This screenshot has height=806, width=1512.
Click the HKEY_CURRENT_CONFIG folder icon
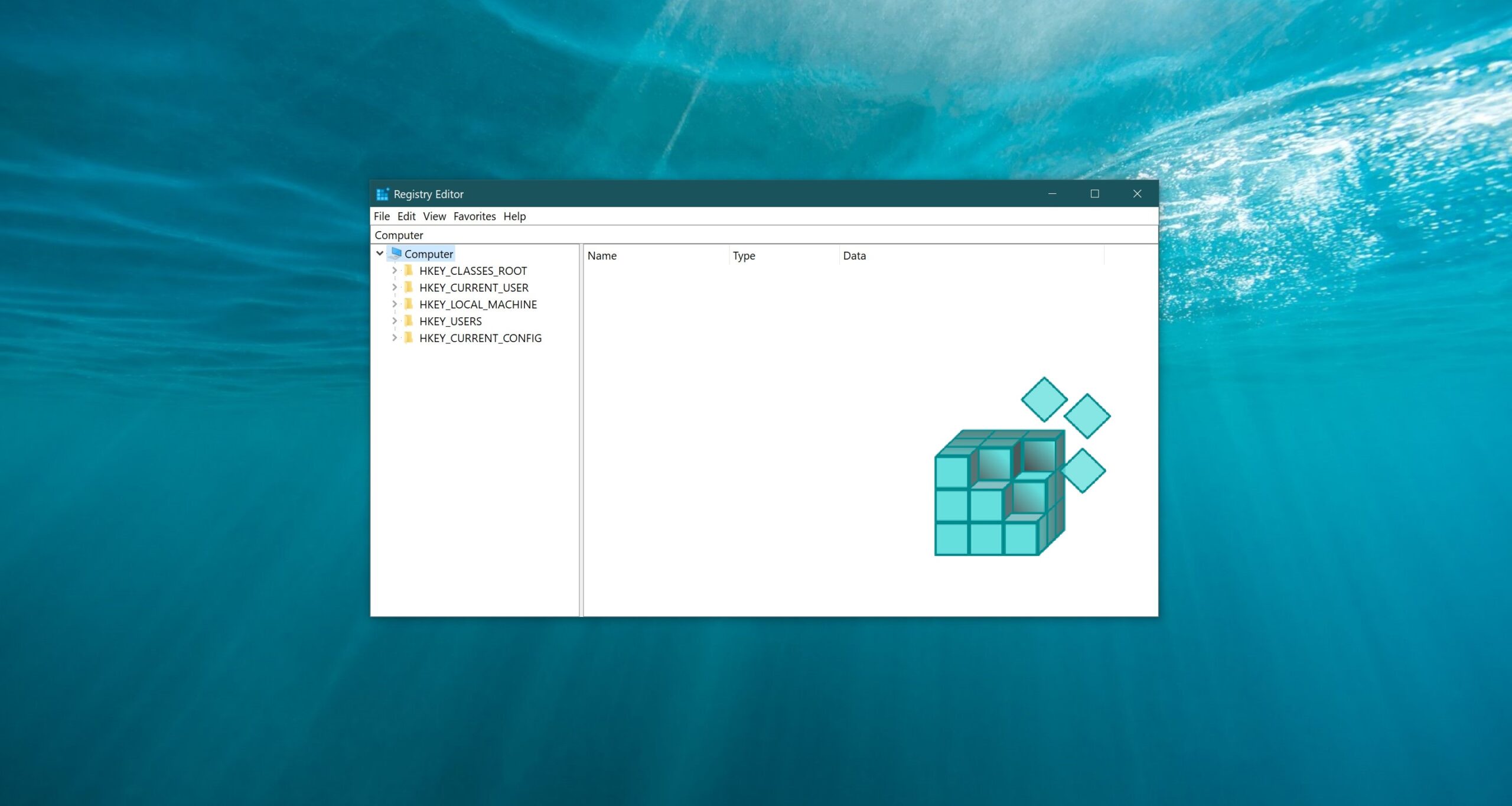[408, 338]
